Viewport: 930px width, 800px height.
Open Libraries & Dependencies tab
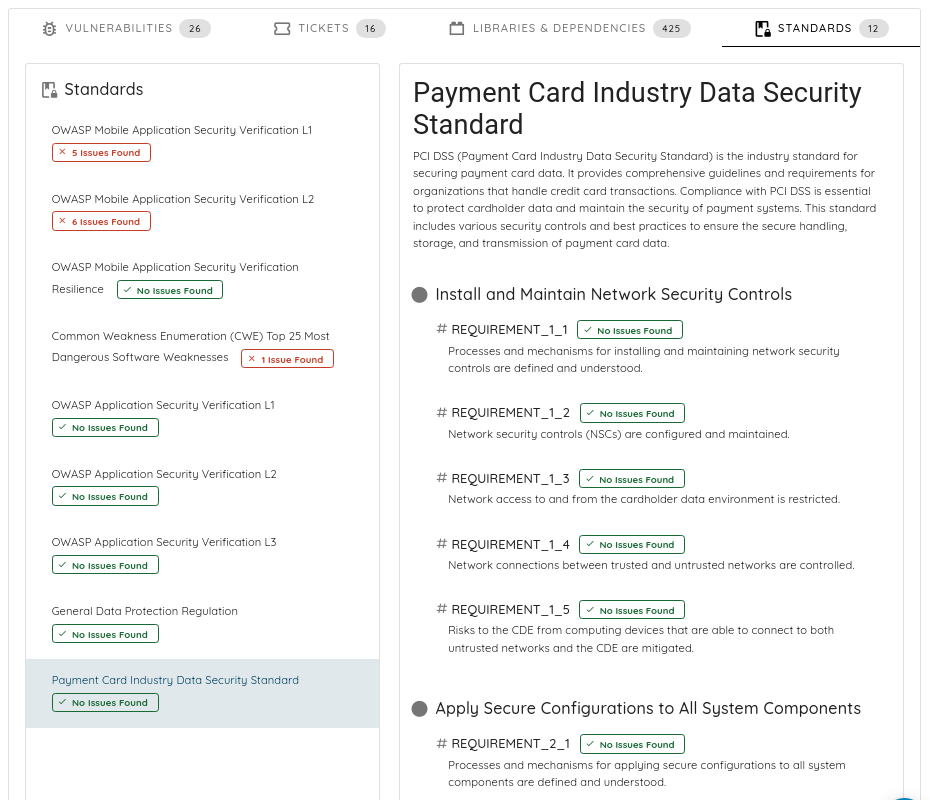pos(569,28)
